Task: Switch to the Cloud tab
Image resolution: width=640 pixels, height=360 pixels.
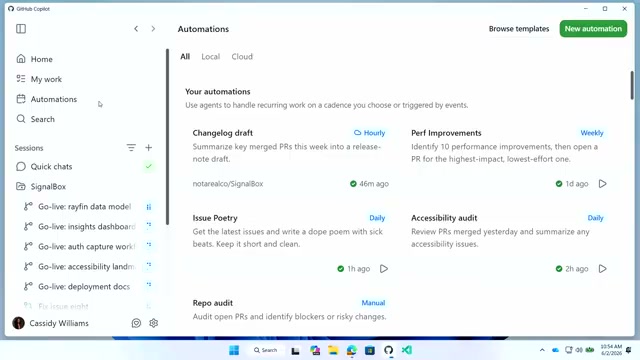Action: pyautogui.click(x=242, y=56)
